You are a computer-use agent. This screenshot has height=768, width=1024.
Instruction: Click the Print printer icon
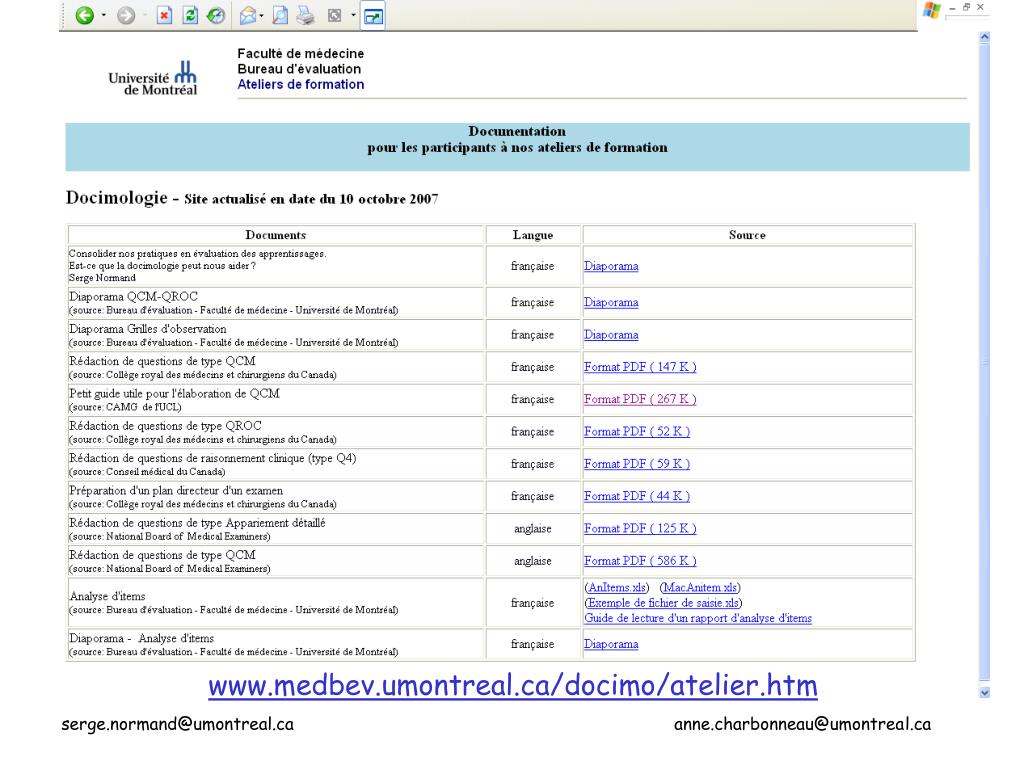point(305,15)
